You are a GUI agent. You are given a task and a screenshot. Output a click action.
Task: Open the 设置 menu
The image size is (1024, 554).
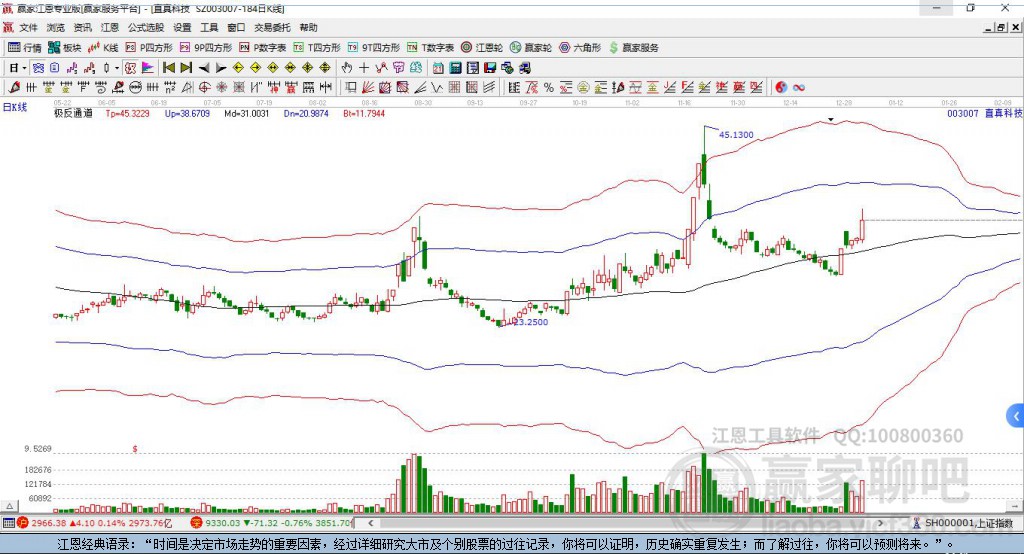(x=182, y=27)
